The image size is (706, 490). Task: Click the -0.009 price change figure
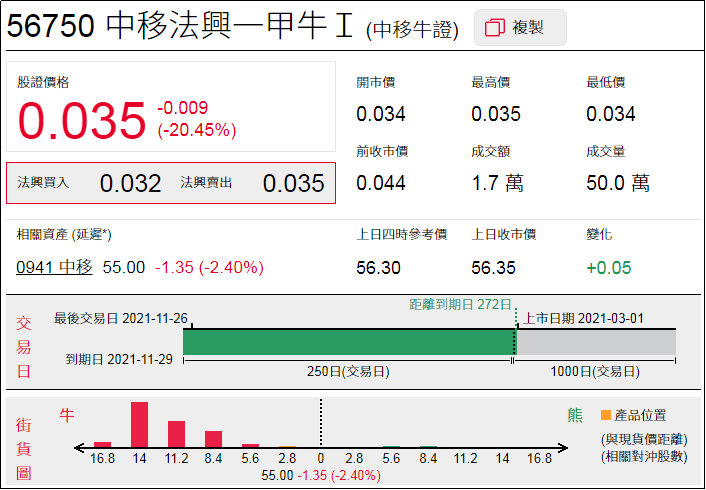coord(182,108)
